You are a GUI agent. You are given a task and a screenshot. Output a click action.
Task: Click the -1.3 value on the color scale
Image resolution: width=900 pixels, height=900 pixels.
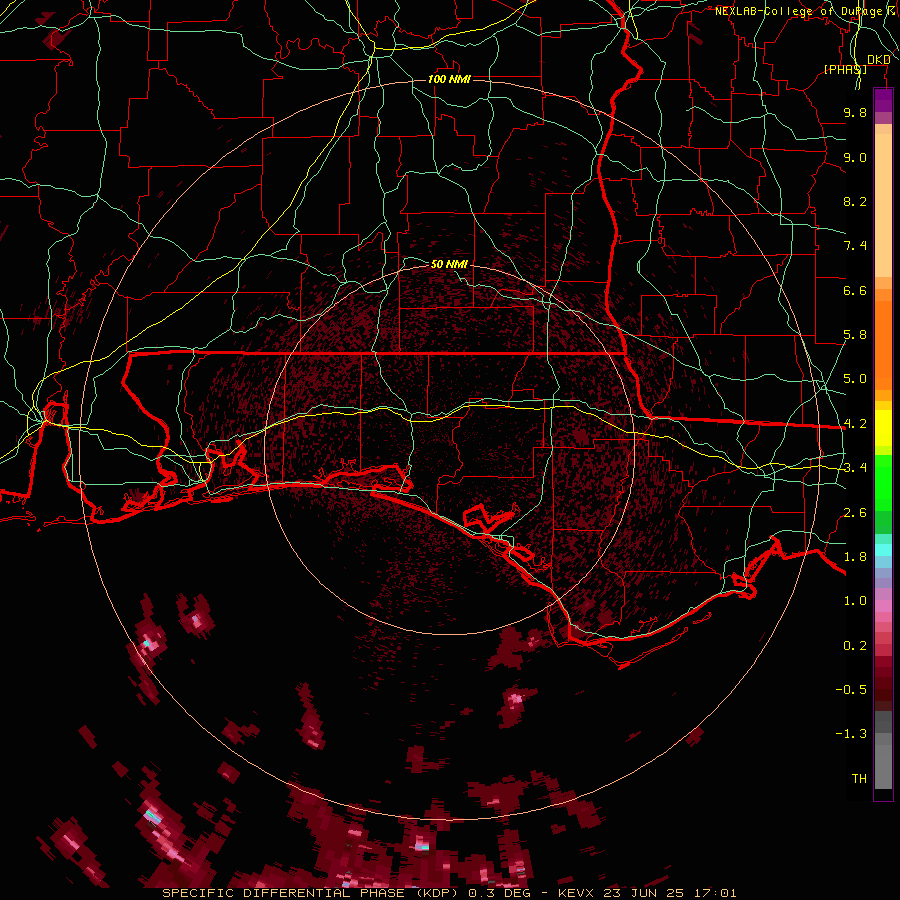point(851,734)
